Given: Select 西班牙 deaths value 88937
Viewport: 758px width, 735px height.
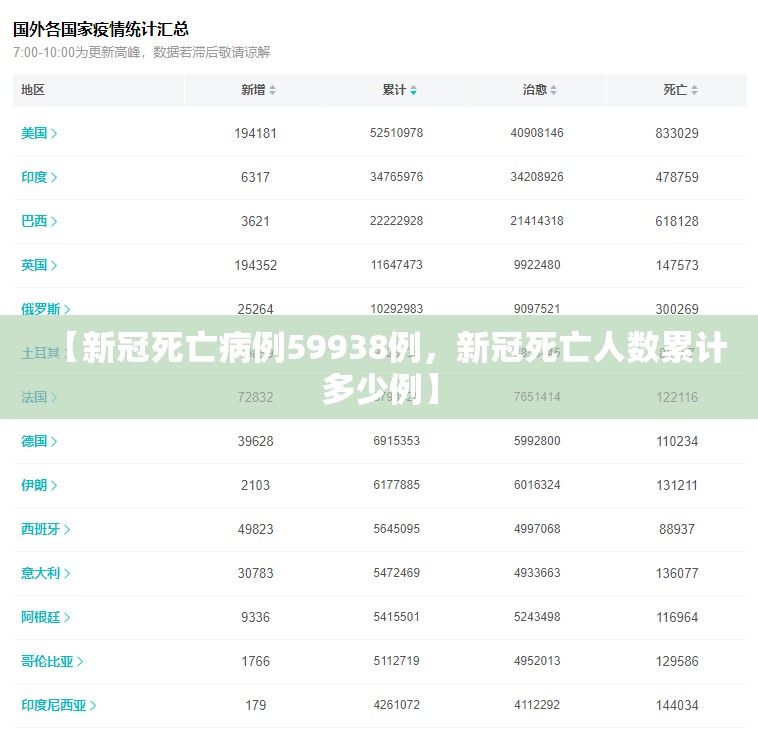Looking at the screenshot, I should pyautogui.click(x=677, y=529).
